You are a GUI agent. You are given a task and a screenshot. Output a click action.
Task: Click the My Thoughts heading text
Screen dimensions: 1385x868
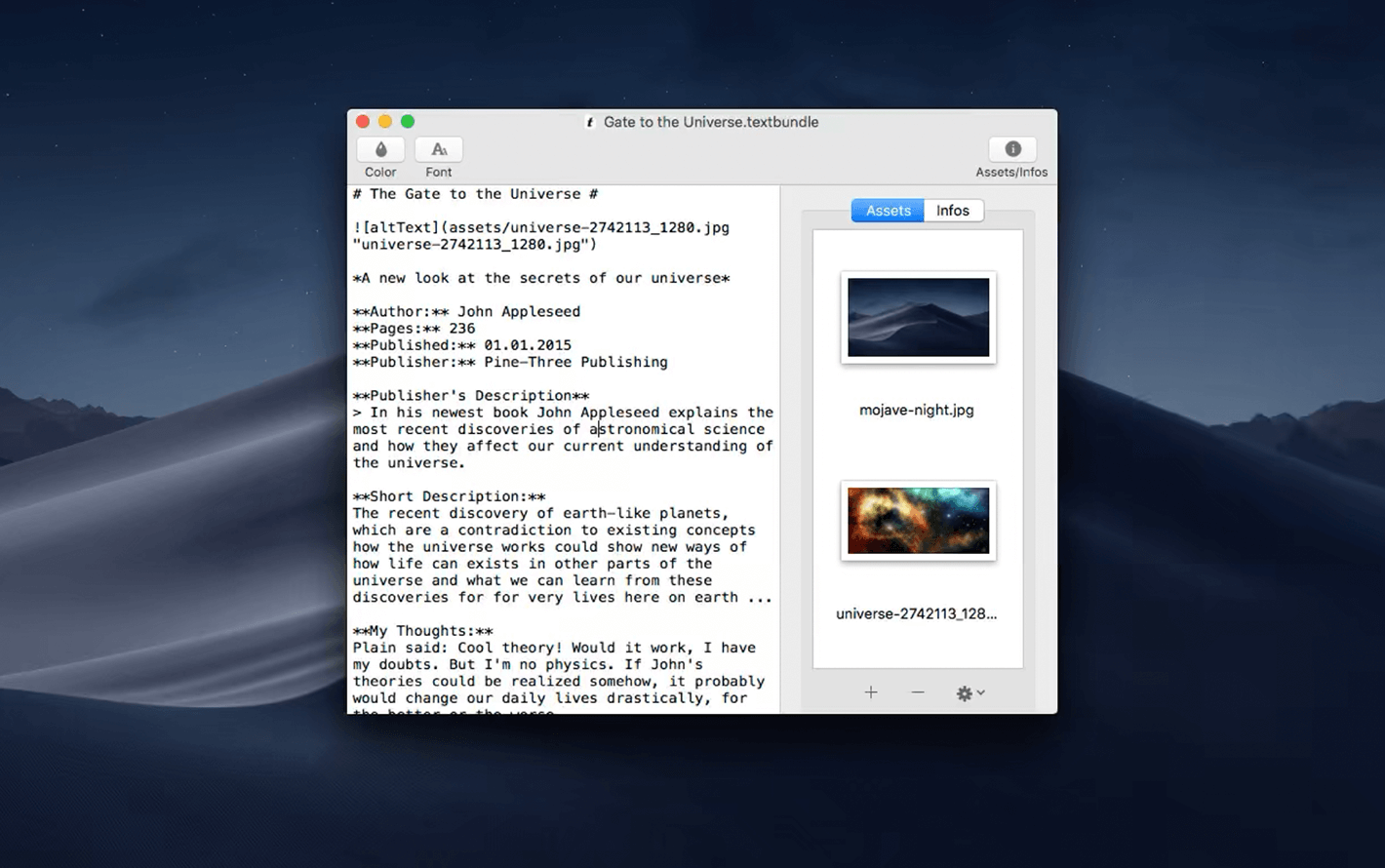pyautogui.click(x=422, y=631)
